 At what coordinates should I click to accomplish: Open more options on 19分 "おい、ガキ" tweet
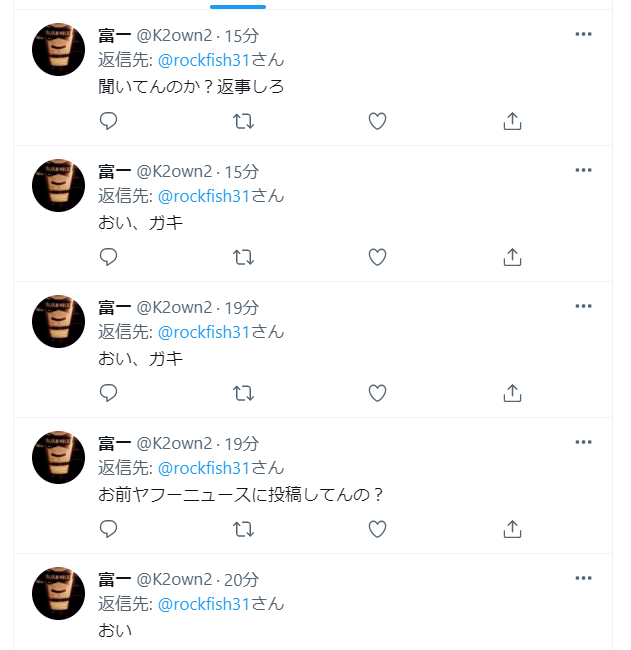click(583, 306)
